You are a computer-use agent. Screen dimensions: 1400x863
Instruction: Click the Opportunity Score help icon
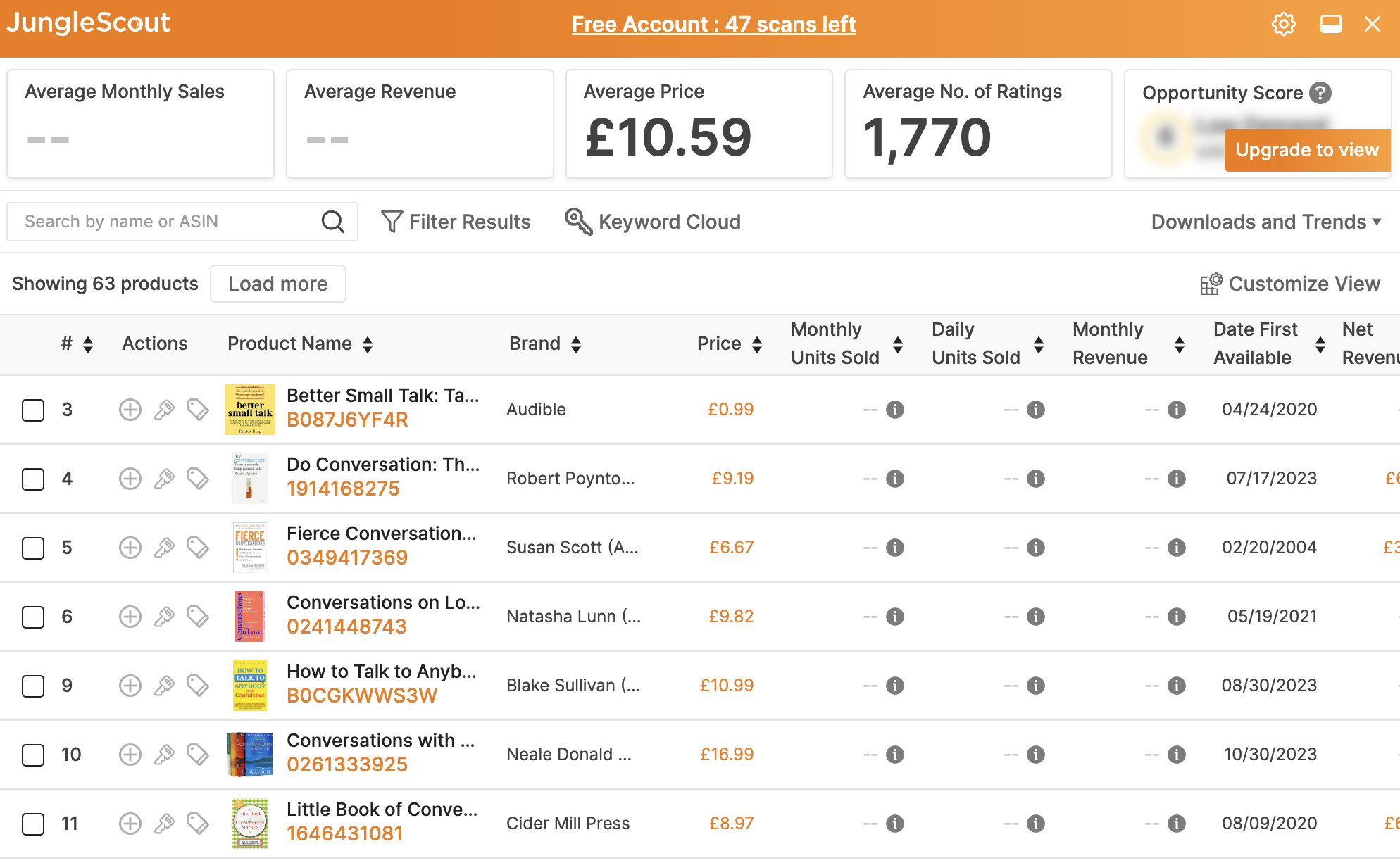(1320, 93)
